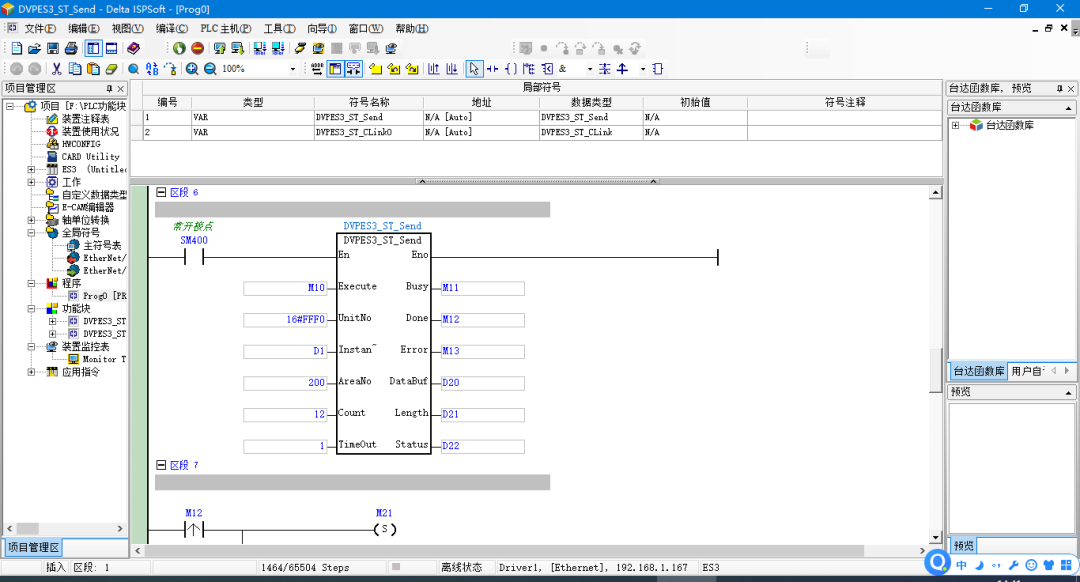Open the 文件(F) menu
Image resolution: width=1080 pixels, height=582 pixels.
(x=40, y=29)
